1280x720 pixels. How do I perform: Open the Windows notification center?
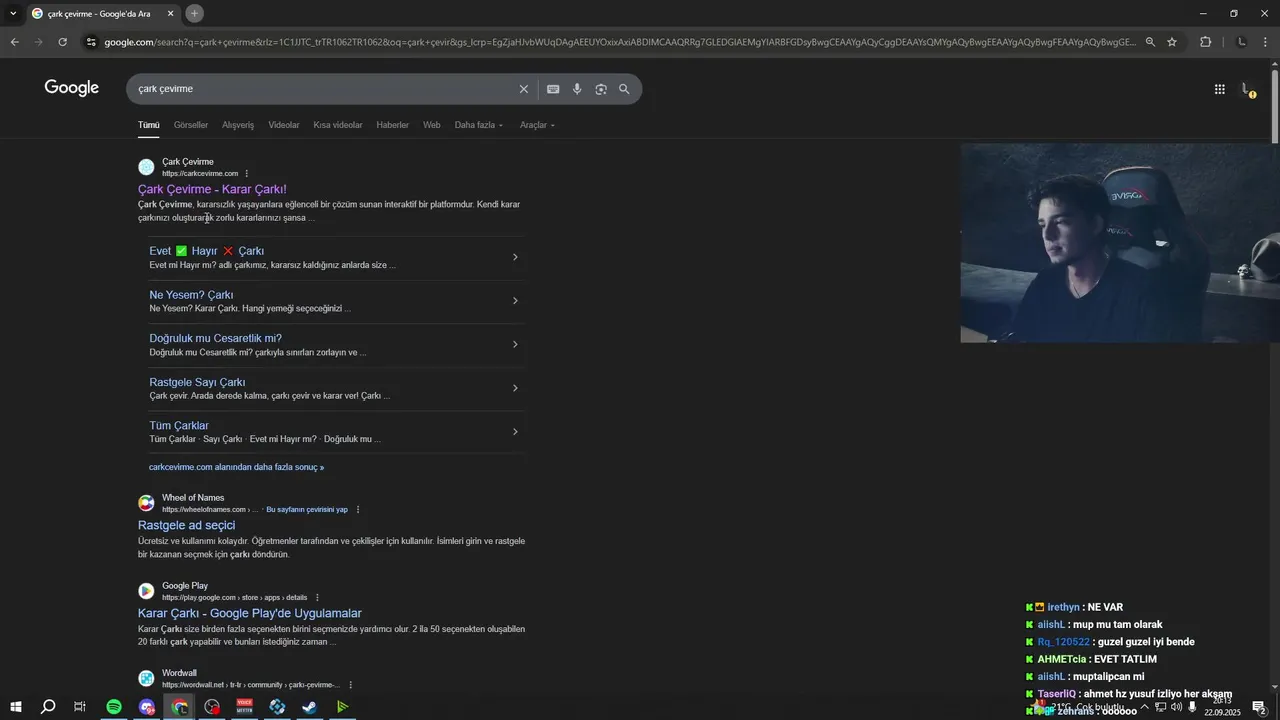(1260, 707)
